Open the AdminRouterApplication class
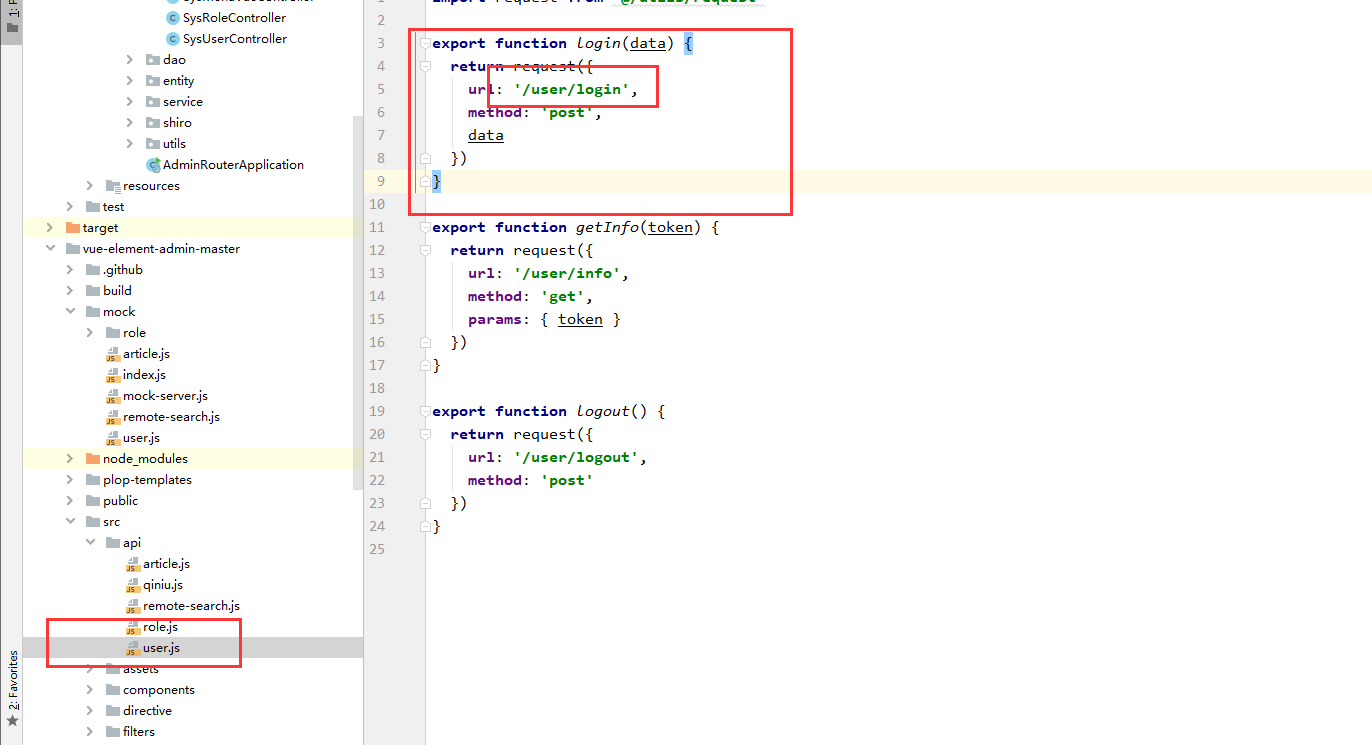This screenshot has width=1372, height=745. click(233, 165)
